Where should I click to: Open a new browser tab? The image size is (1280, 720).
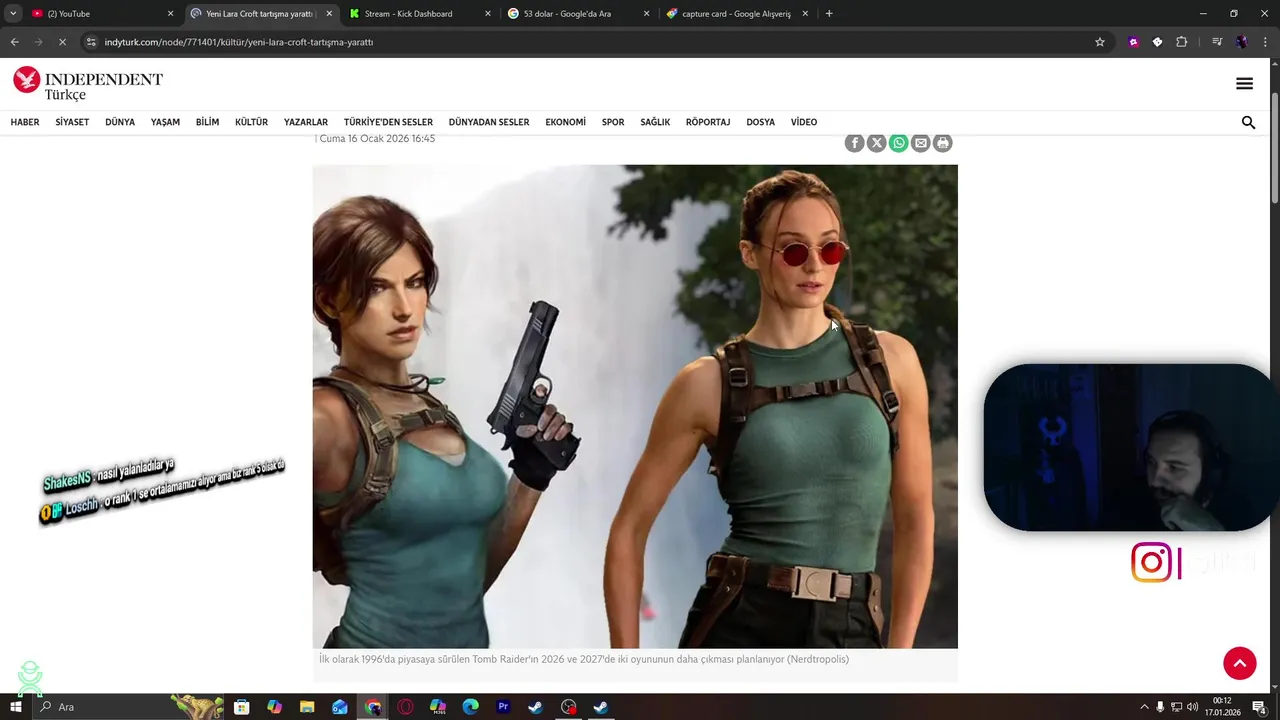click(x=829, y=14)
